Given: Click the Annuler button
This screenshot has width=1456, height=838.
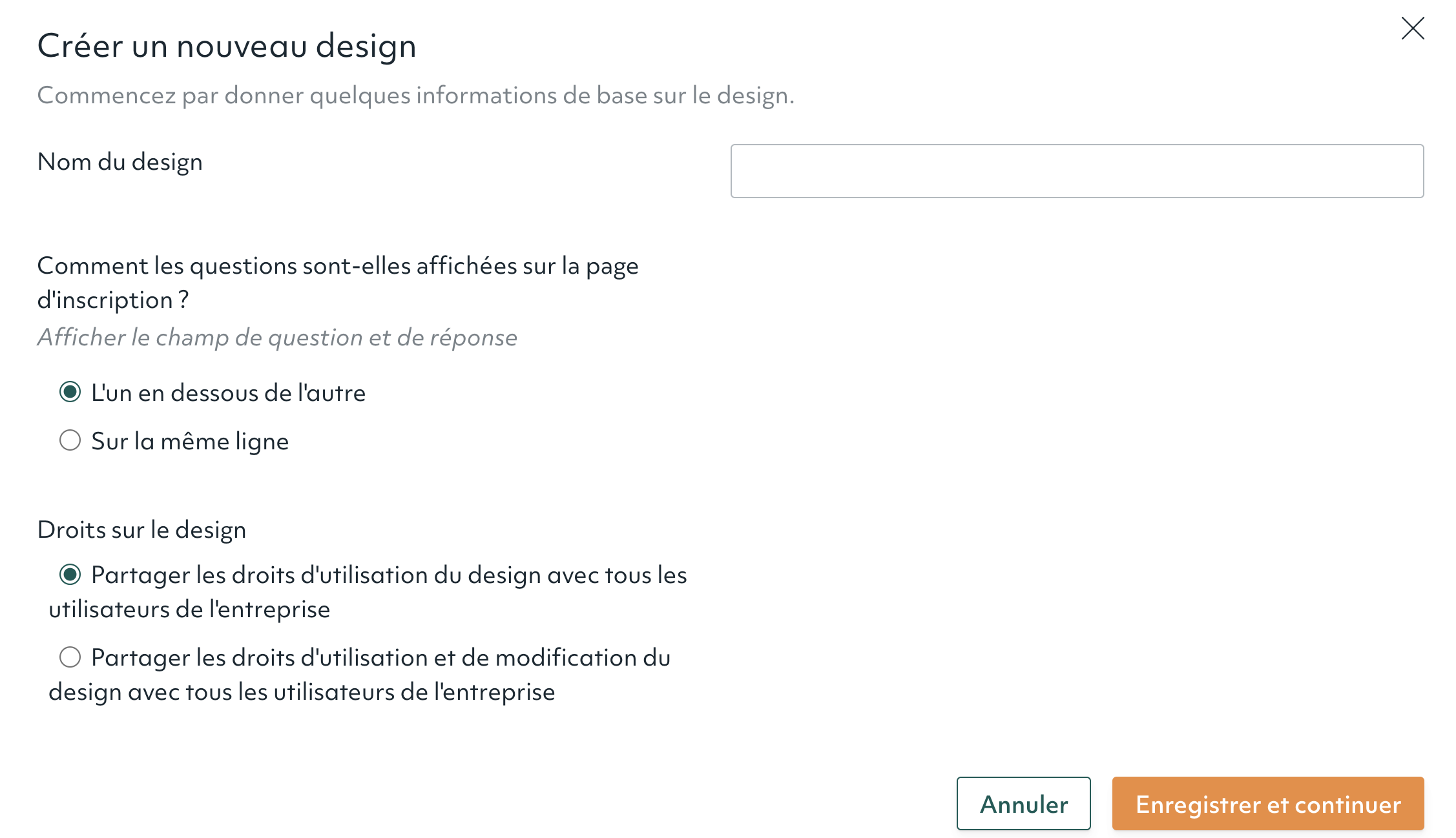Looking at the screenshot, I should [x=1023, y=804].
